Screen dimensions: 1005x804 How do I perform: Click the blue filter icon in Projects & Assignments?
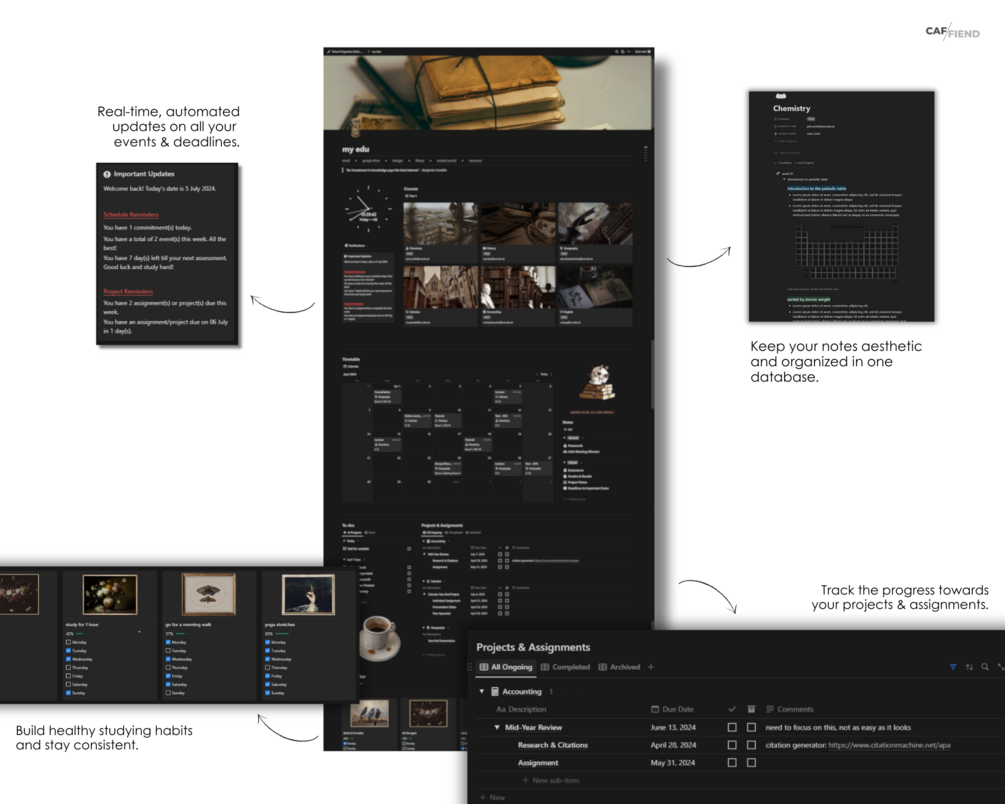(952, 667)
